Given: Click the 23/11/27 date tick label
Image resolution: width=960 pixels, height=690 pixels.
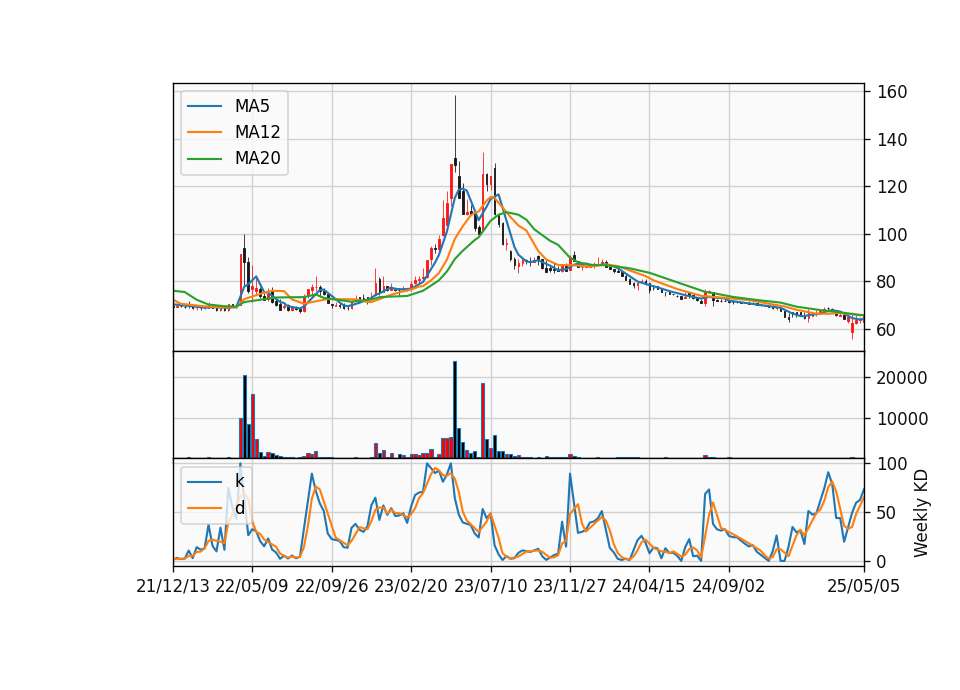Looking at the screenshot, I should pos(570,586).
